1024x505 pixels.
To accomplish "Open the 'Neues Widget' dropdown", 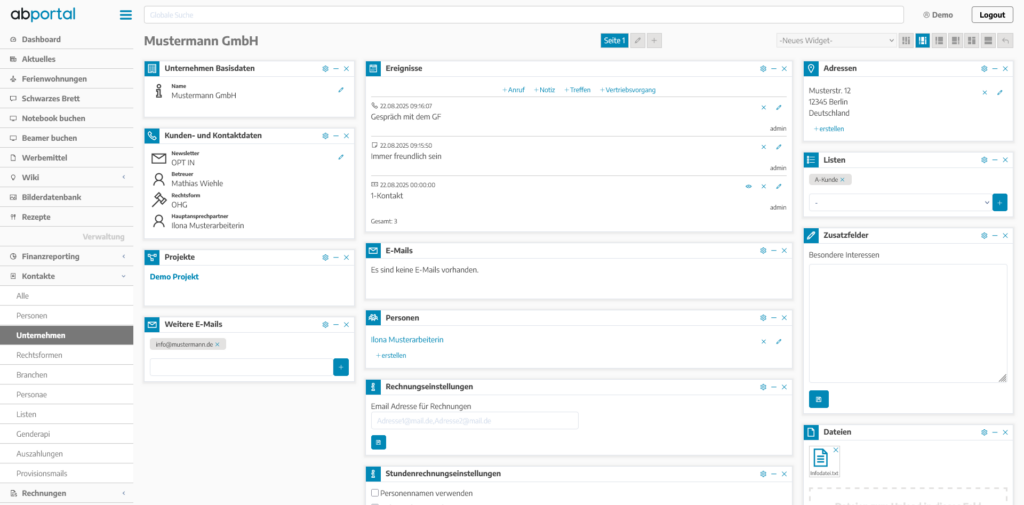I will (836, 40).
